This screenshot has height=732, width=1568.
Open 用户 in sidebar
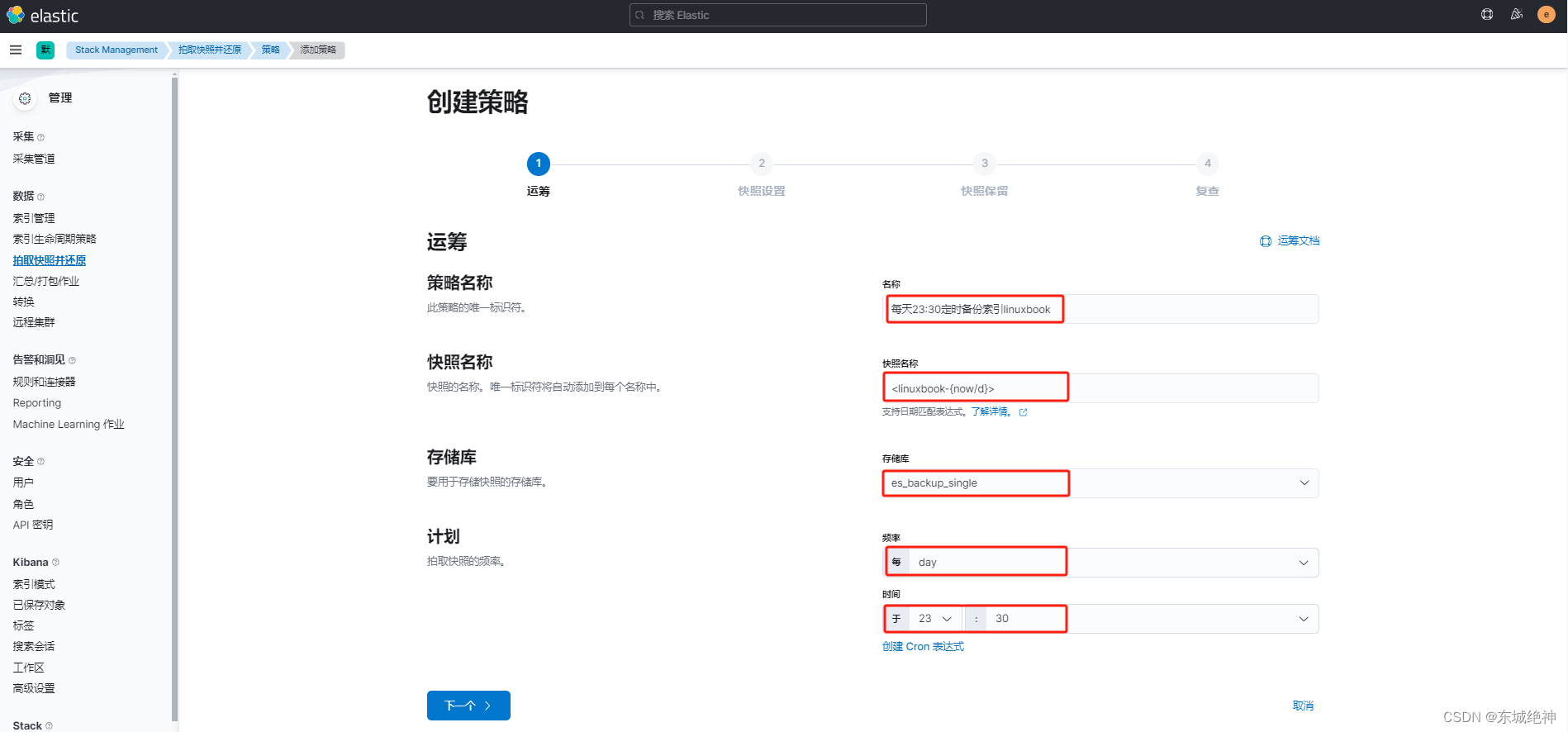click(x=23, y=482)
